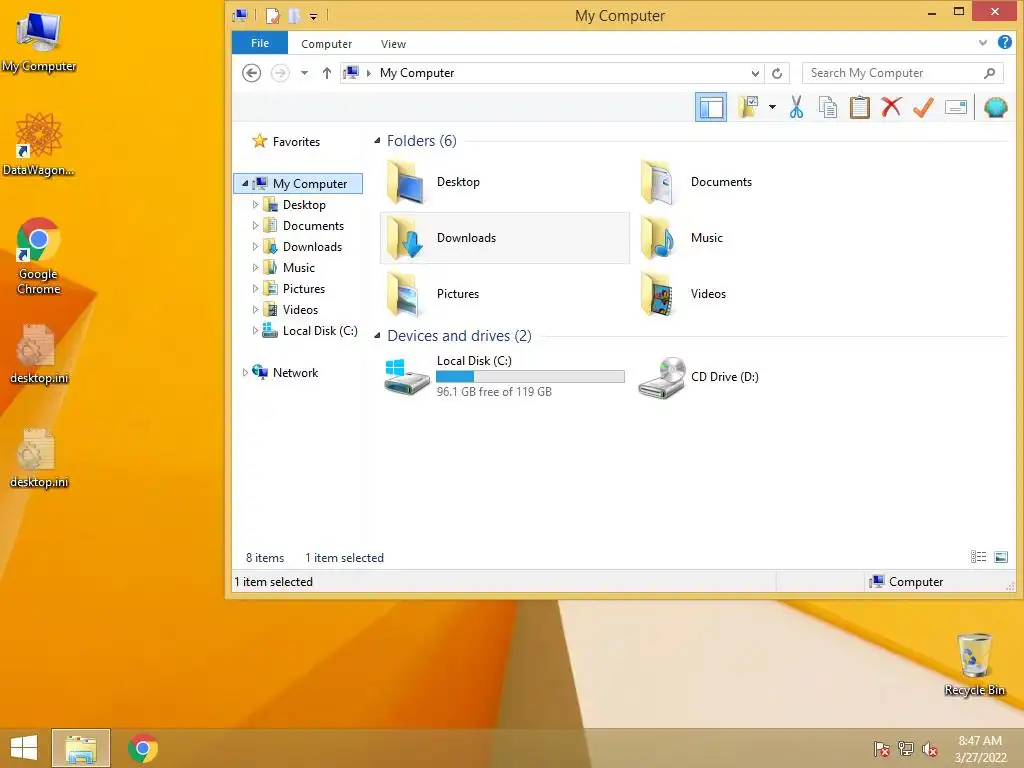Open the Computer ribbon tab
1024x768 pixels.
point(326,44)
